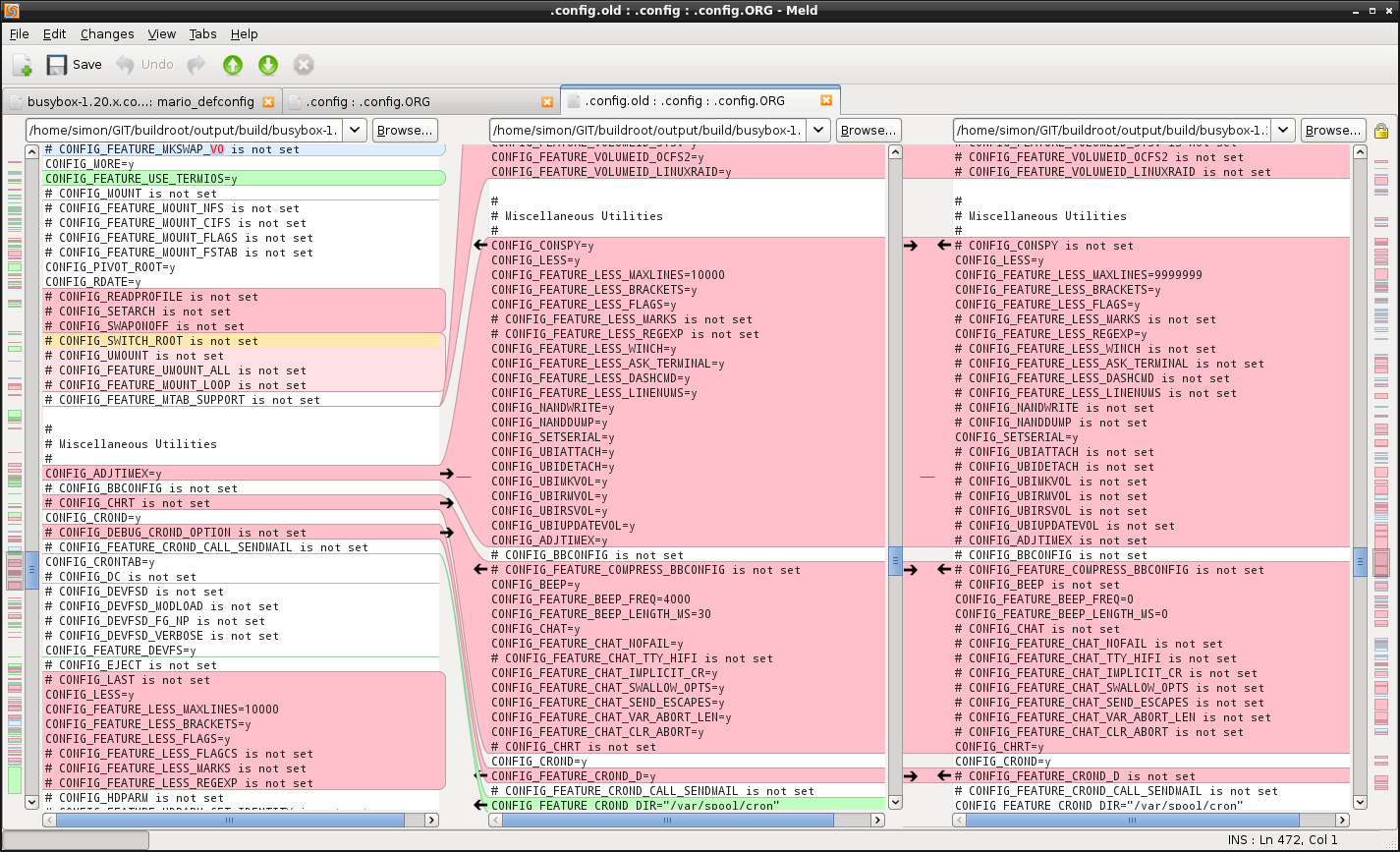The image size is (1400, 852).
Task: Toggle the padlock scroll lock icon
Action: point(1381,131)
